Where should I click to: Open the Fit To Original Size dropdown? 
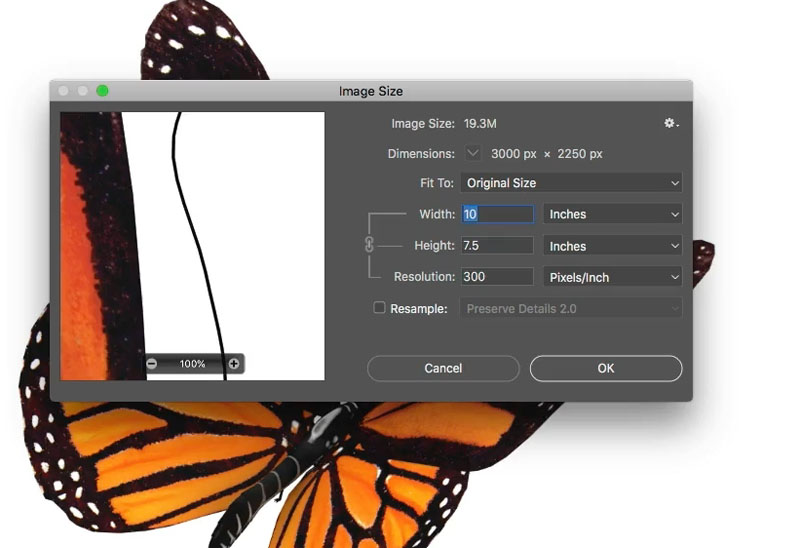(x=571, y=183)
